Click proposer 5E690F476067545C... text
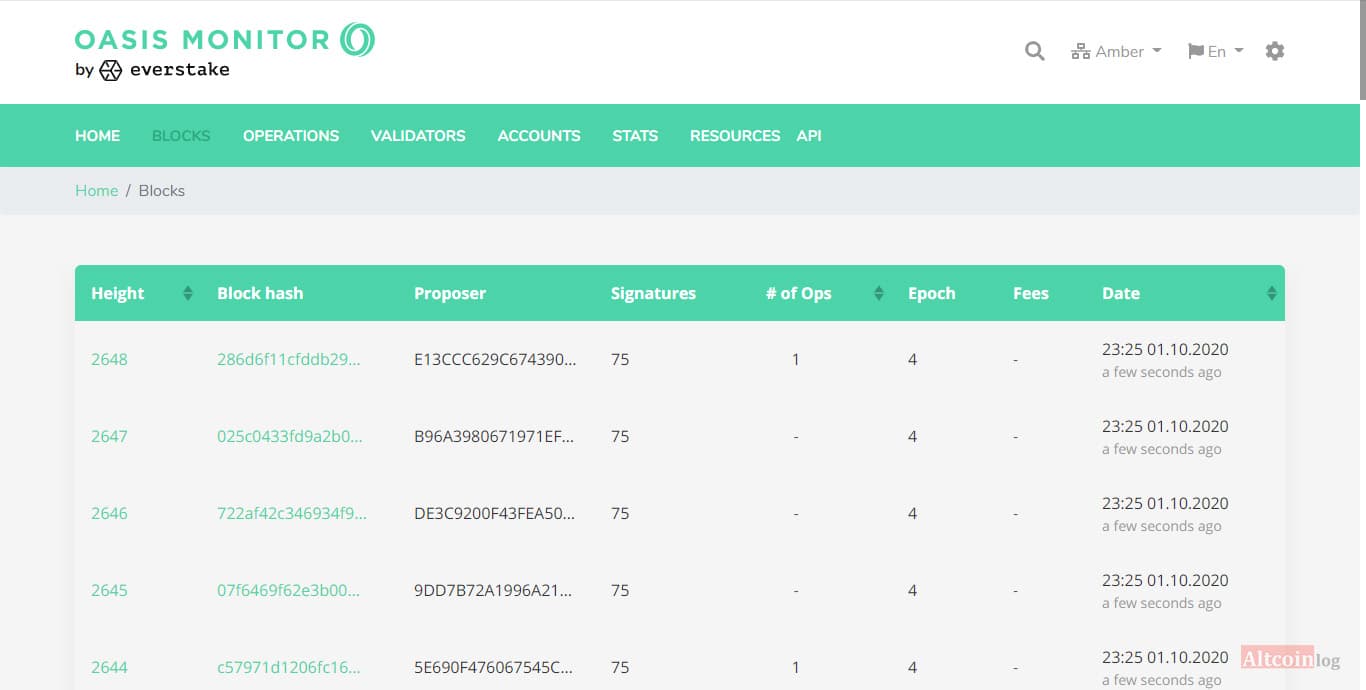The image size is (1366, 690). point(494,668)
